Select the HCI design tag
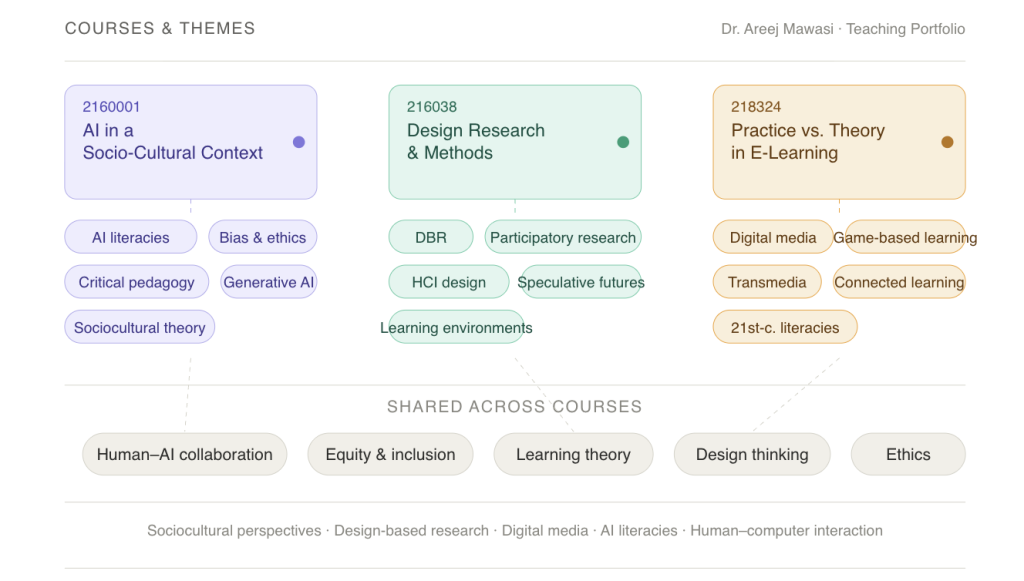 pyautogui.click(x=449, y=282)
